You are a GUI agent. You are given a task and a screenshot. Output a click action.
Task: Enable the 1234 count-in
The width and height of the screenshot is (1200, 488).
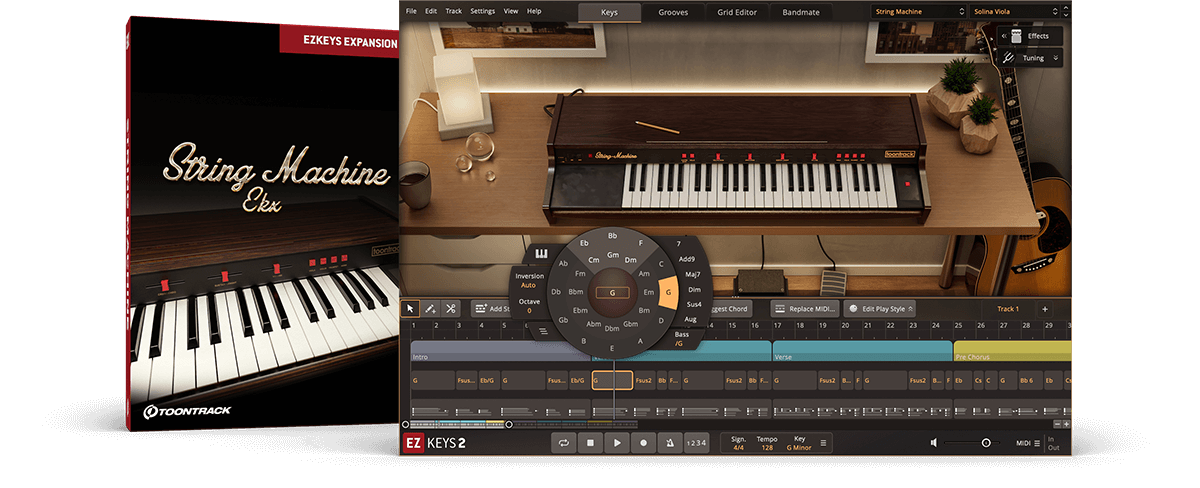point(696,443)
